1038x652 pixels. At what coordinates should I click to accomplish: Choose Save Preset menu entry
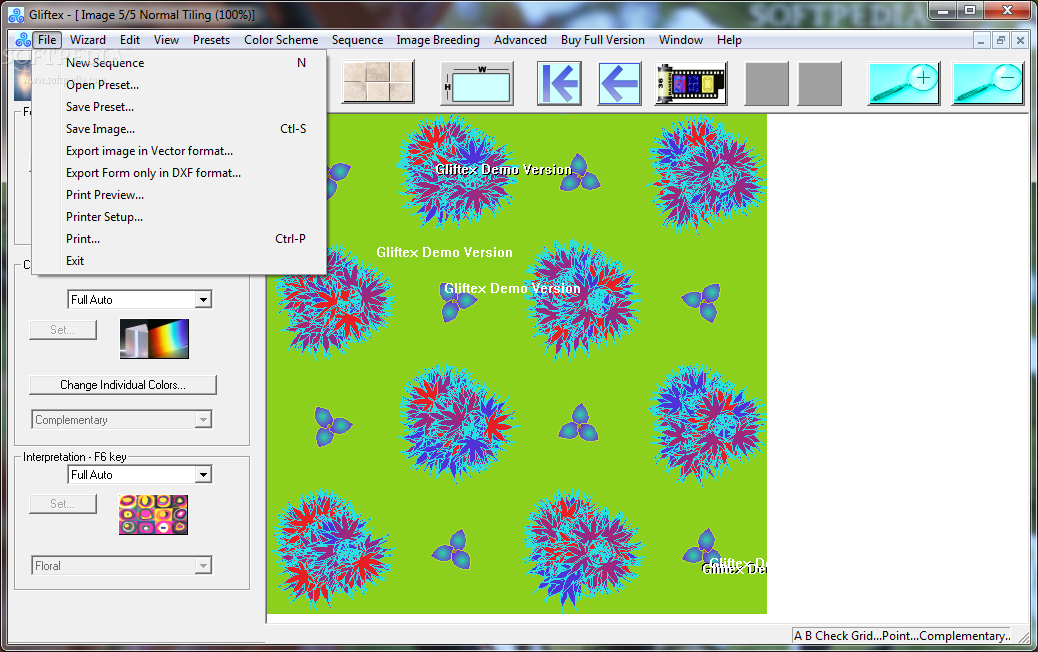(x=179, y=107)
